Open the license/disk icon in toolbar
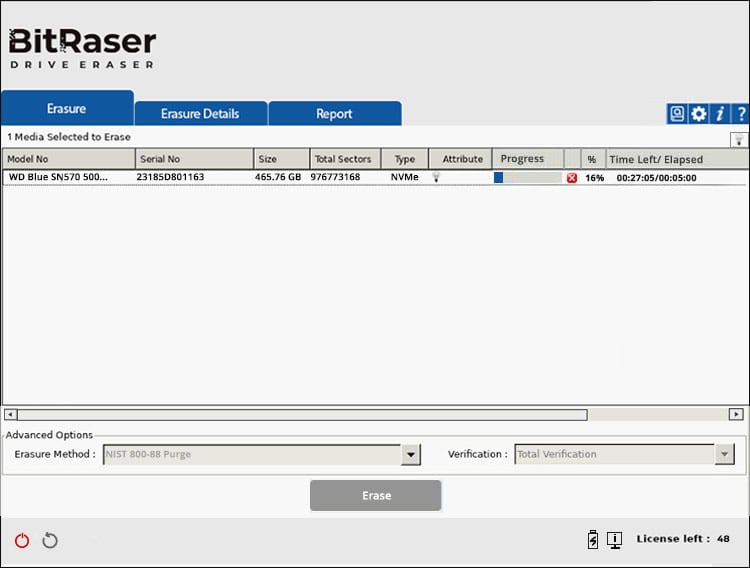The height and width of the screenshot is (568, 750). click(x=677, y=114)
